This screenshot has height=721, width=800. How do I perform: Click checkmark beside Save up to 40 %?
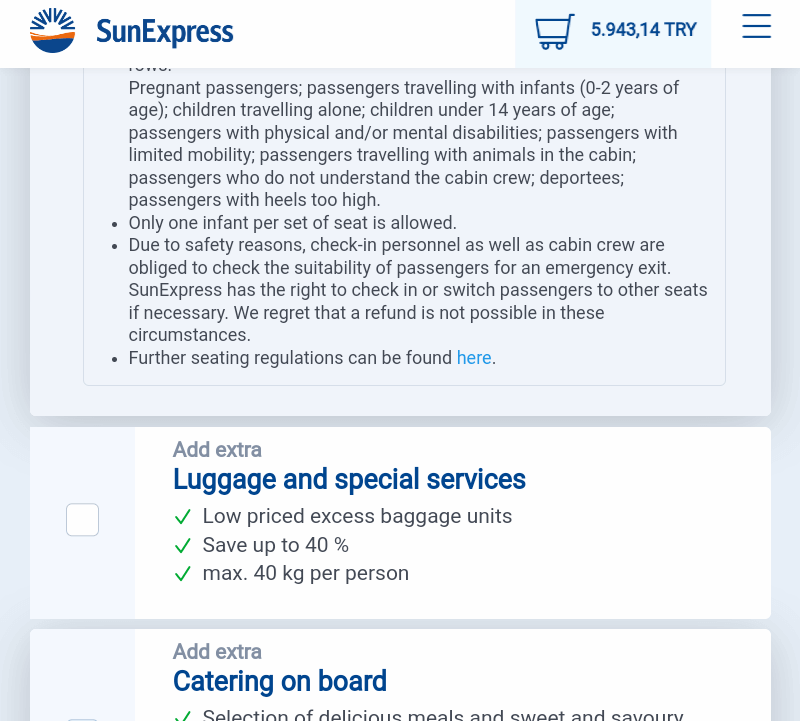point(182,545)
